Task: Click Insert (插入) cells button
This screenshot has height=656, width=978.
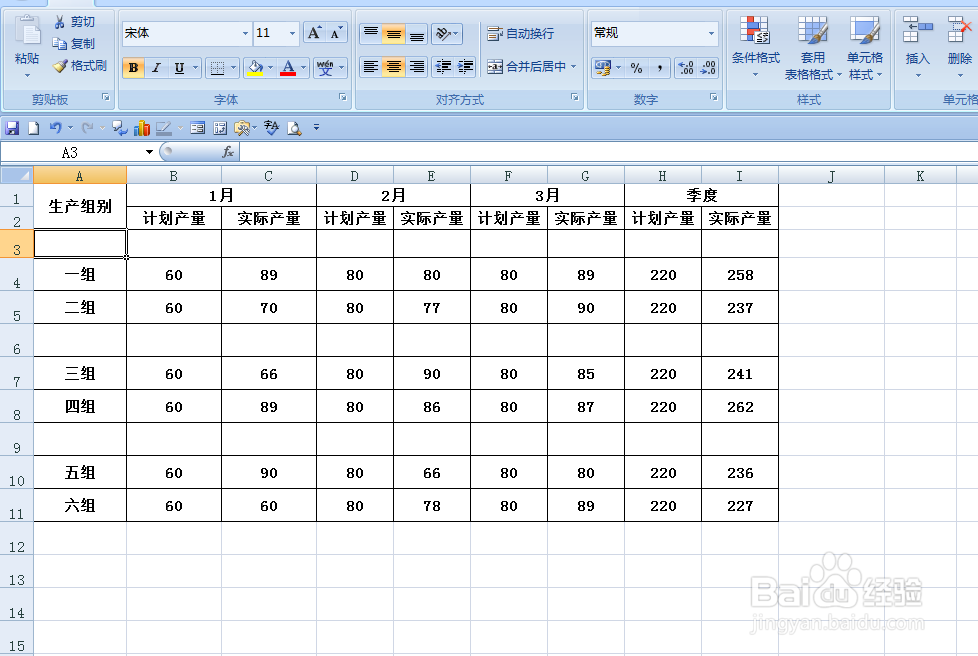Action: (917, 47)
